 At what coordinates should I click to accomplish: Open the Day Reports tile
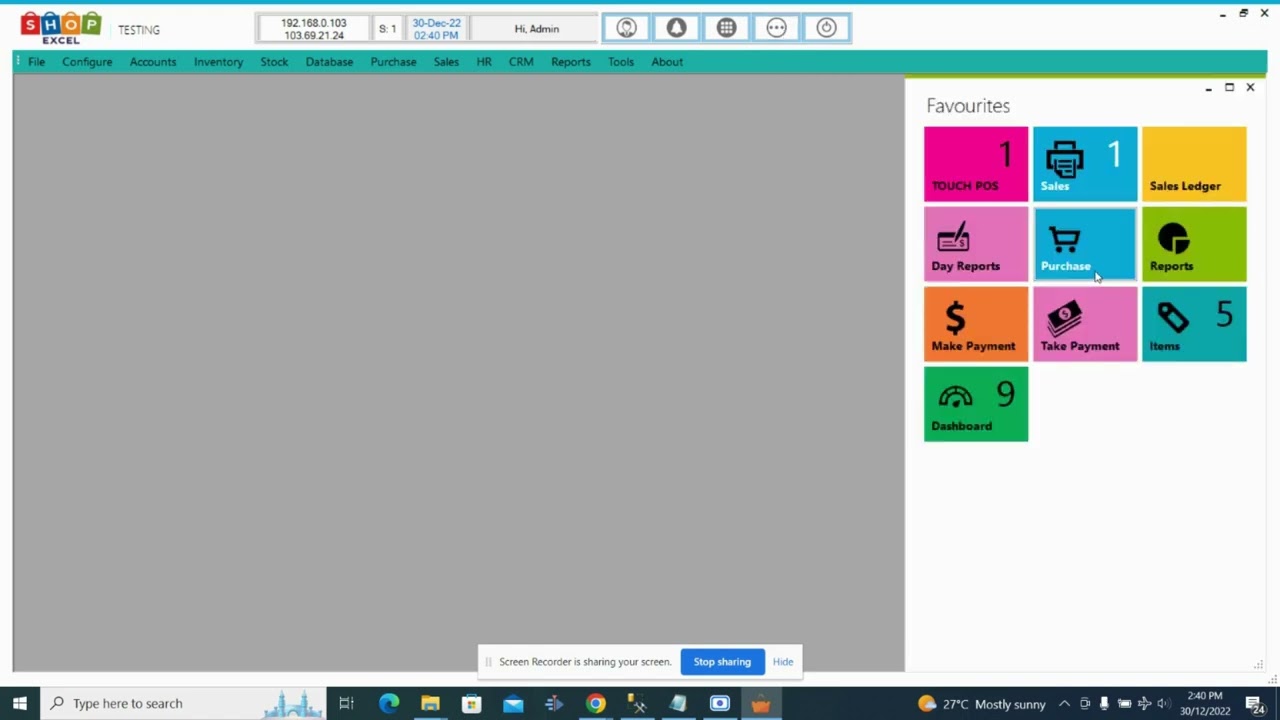(x=976, y=244)
